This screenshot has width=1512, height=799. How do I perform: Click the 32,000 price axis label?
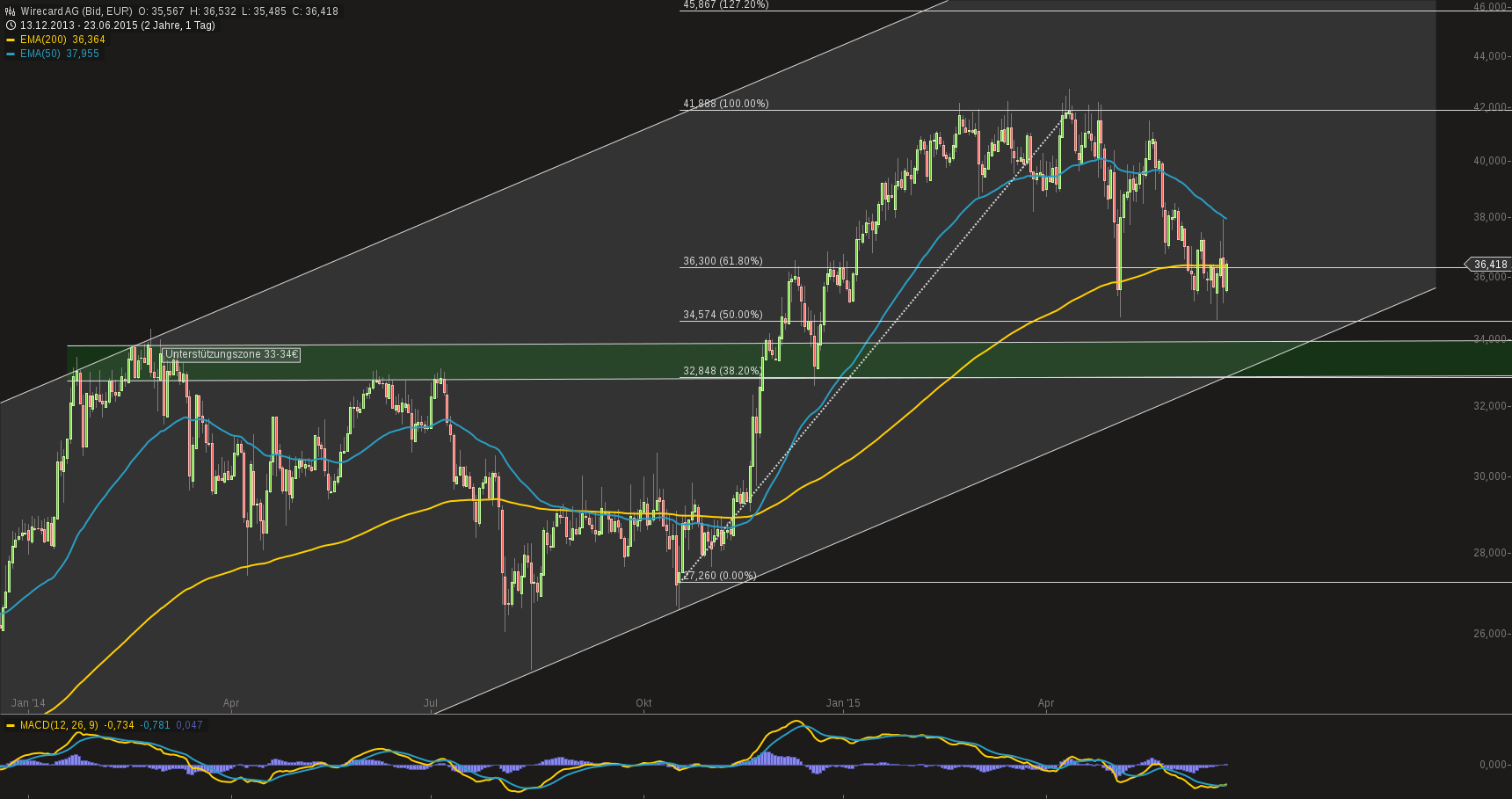click(1491, 406)
